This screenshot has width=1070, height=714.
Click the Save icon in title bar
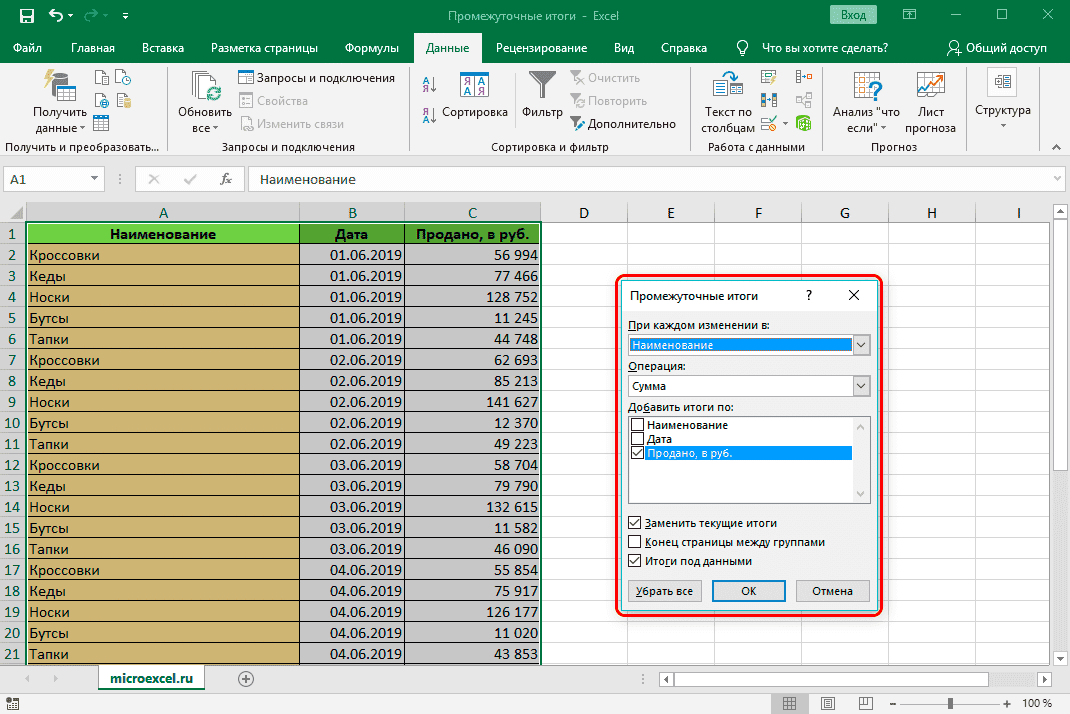pos(25,16)
